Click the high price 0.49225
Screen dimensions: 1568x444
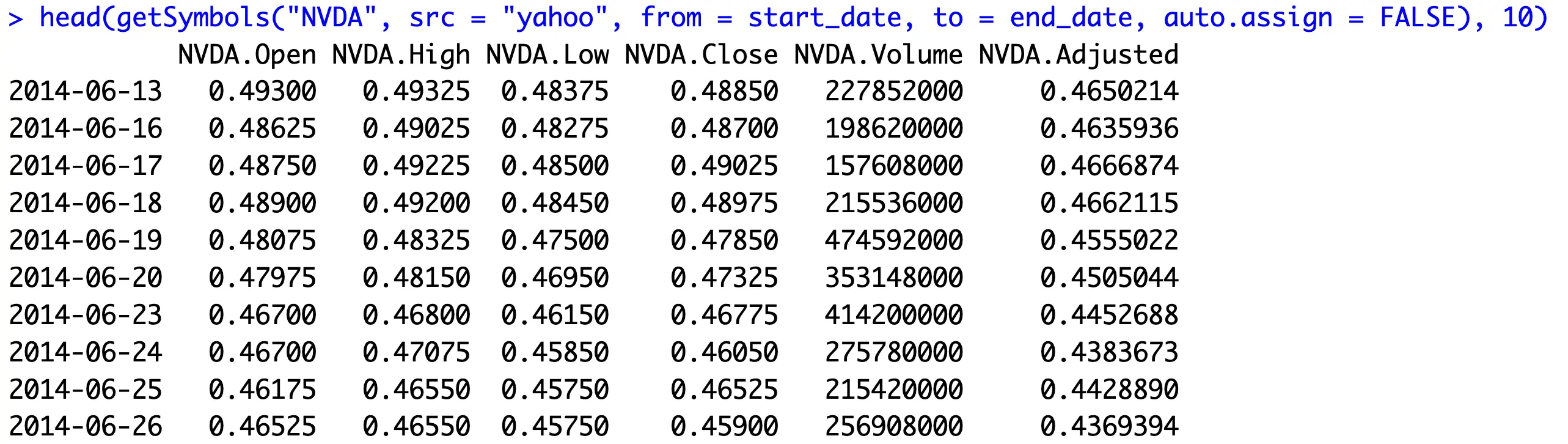417,166
